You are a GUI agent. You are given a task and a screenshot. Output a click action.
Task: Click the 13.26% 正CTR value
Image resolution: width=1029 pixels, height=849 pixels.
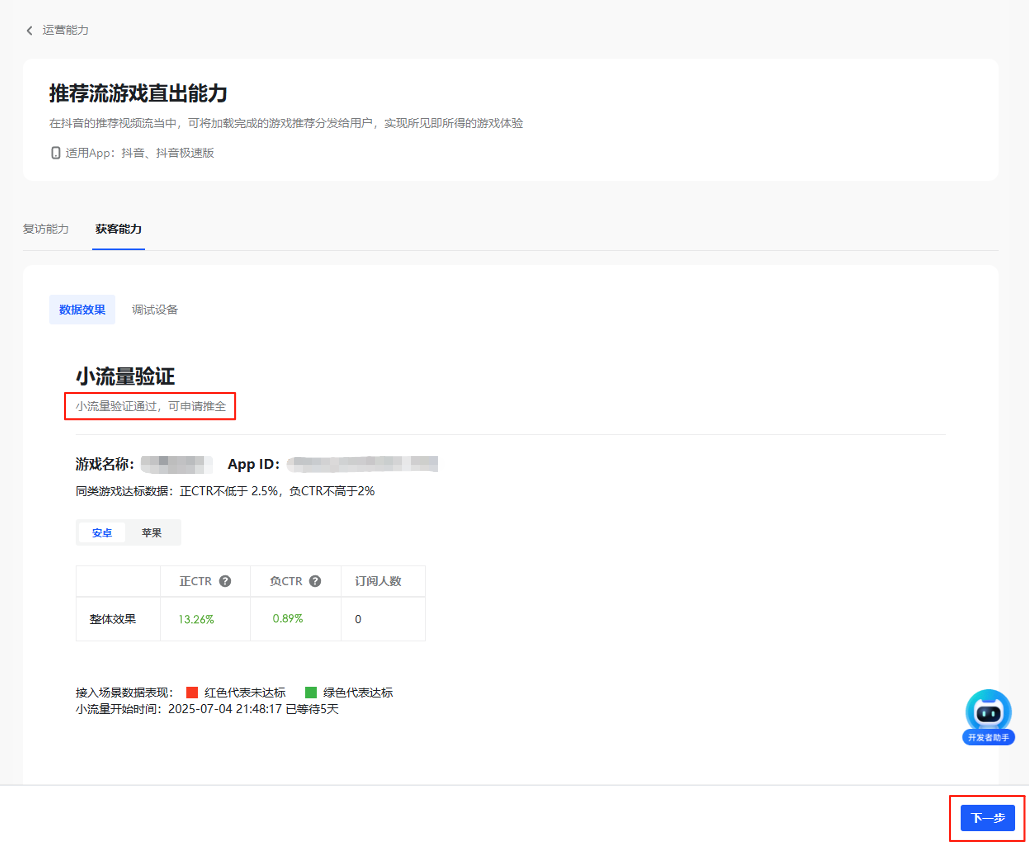click(196, 619)
